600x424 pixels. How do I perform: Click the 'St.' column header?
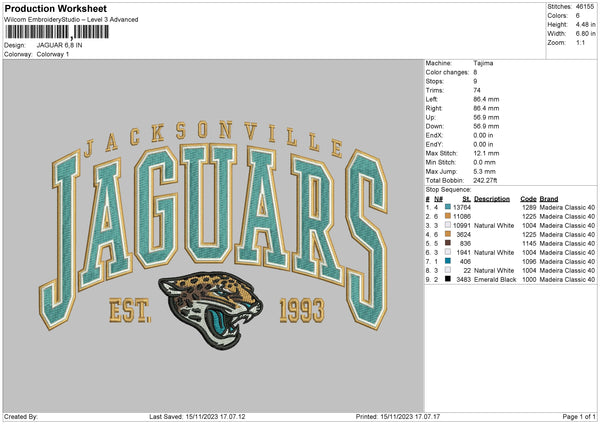466,199
